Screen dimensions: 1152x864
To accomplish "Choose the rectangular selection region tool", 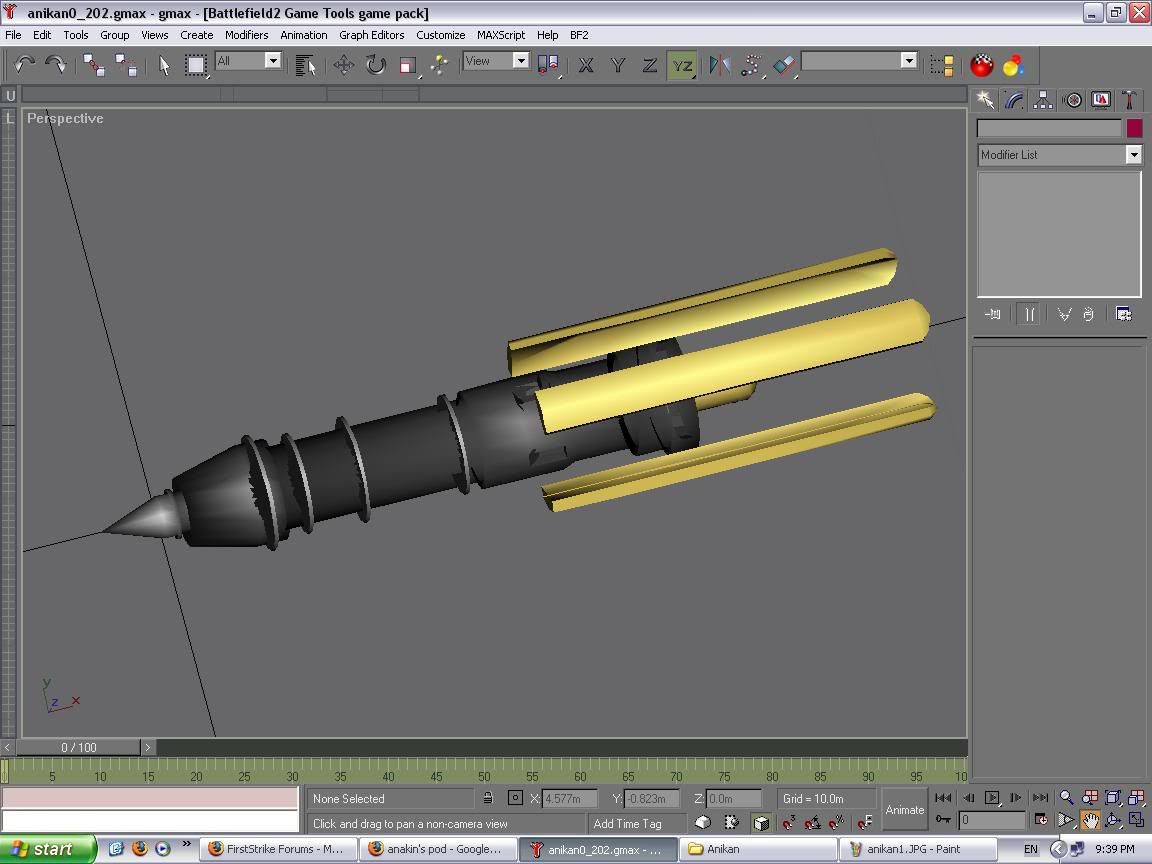I will (195, 65).
